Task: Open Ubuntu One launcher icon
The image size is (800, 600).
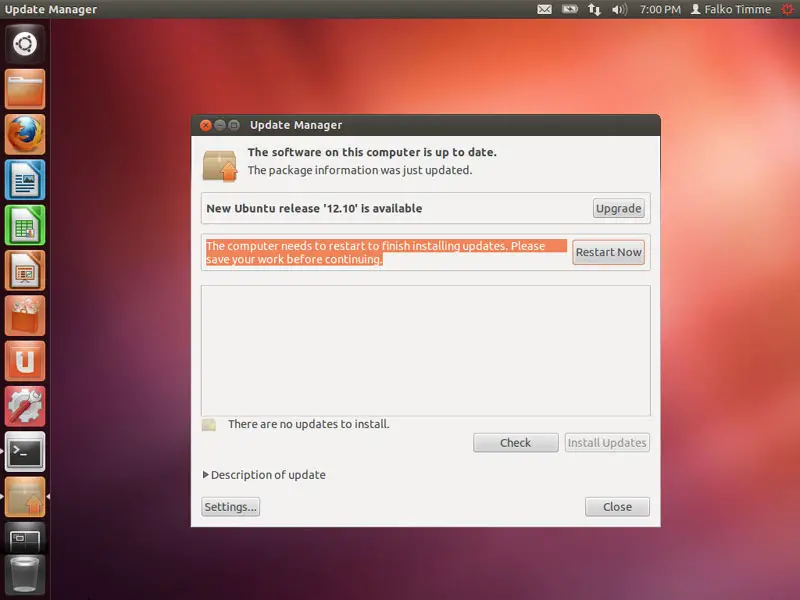Action: click(25, 361)
